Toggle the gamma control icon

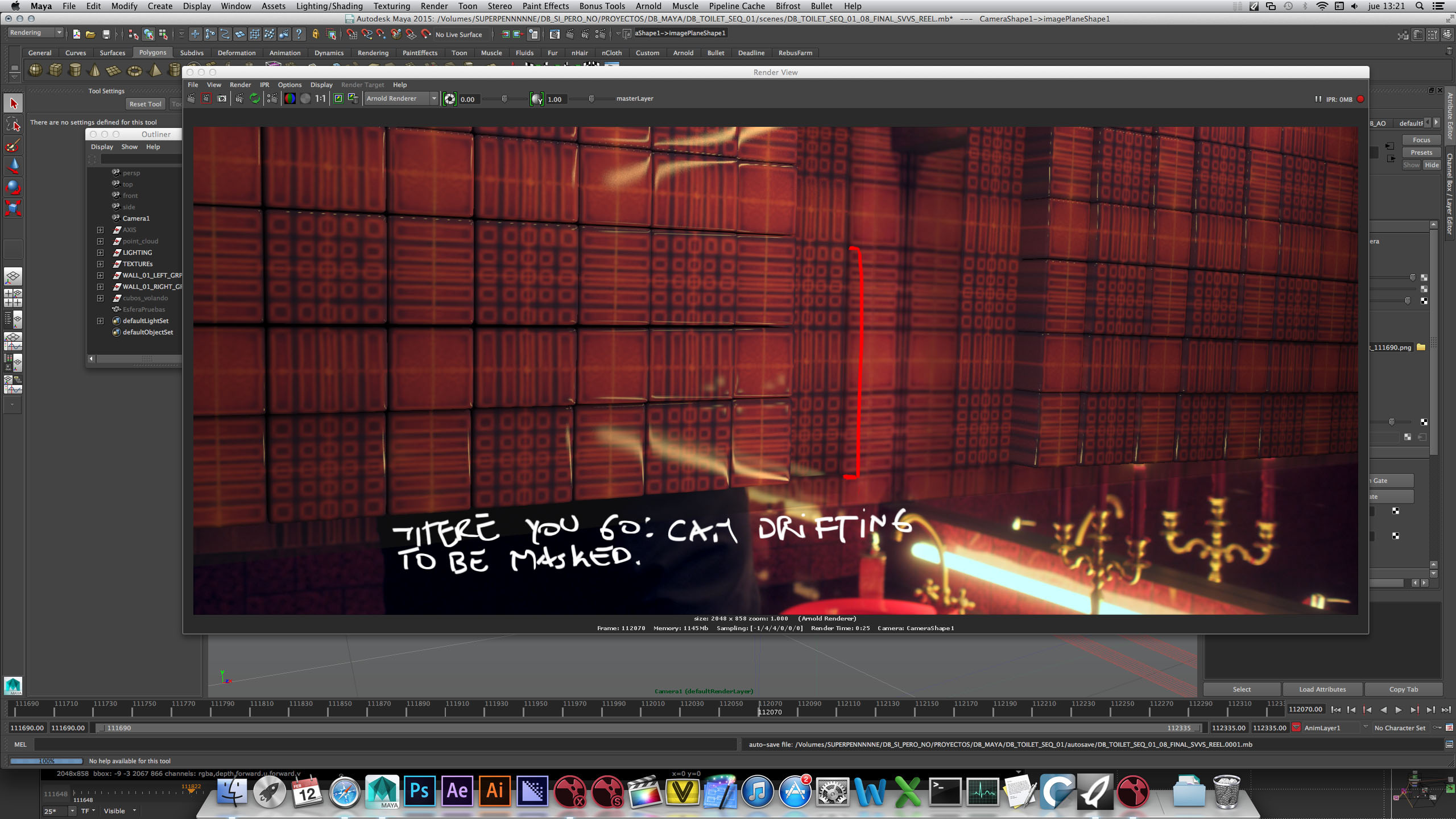pos(536,99)
